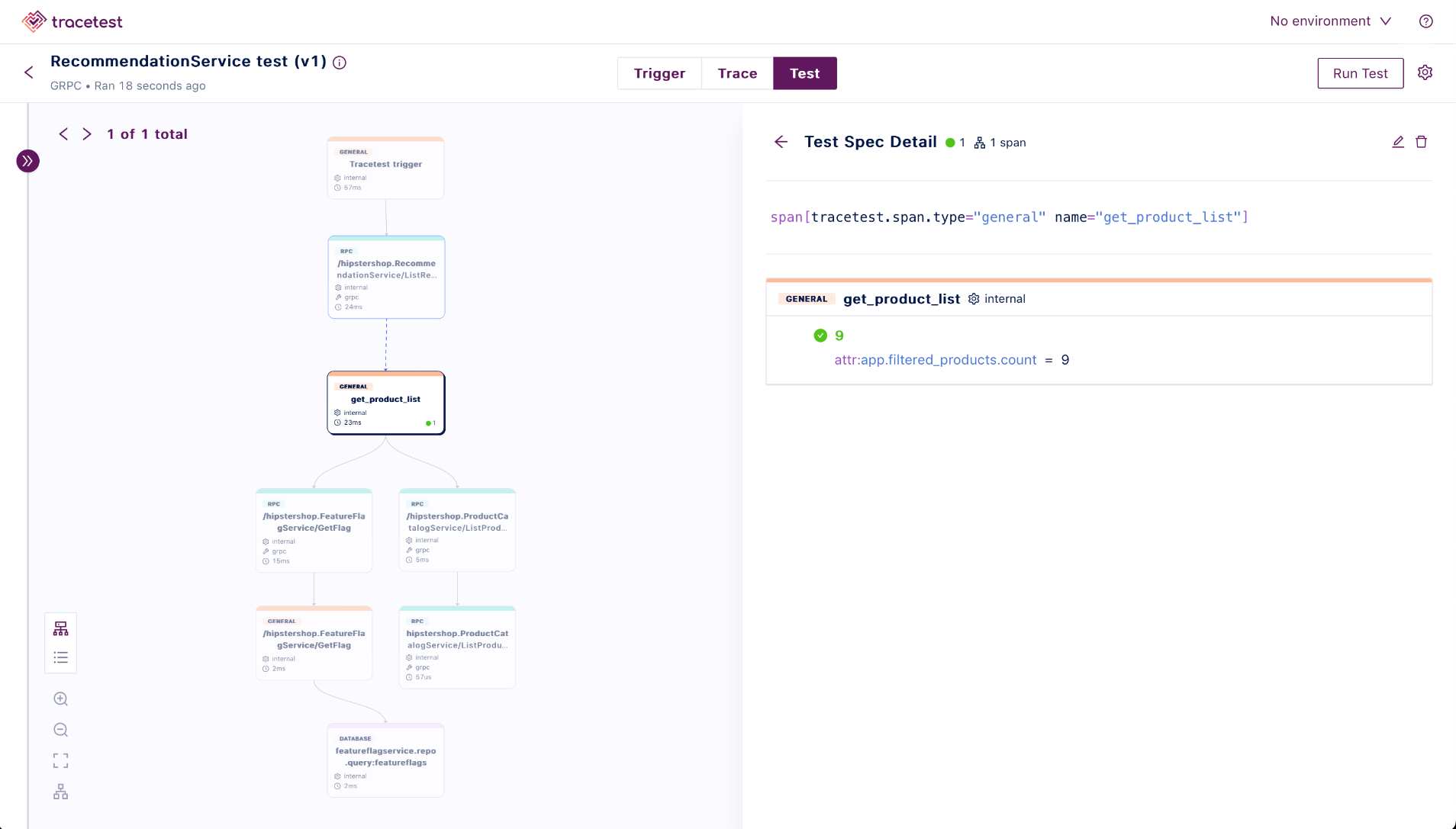This screenshot has height=829, width=1456.
Task: Click the Run Test button
Action: [1360, 73]
